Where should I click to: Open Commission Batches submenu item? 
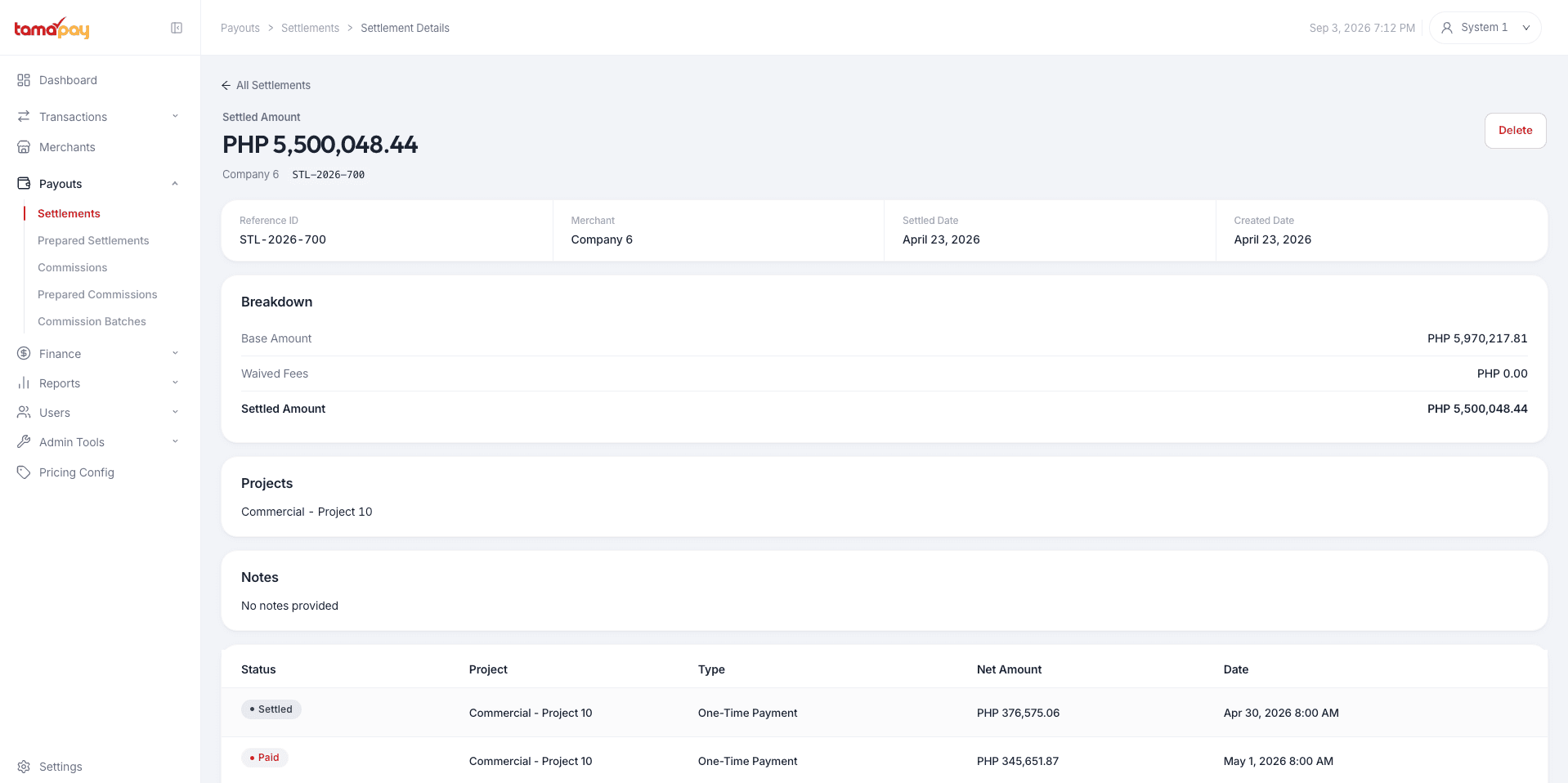[x=92, y=321]
